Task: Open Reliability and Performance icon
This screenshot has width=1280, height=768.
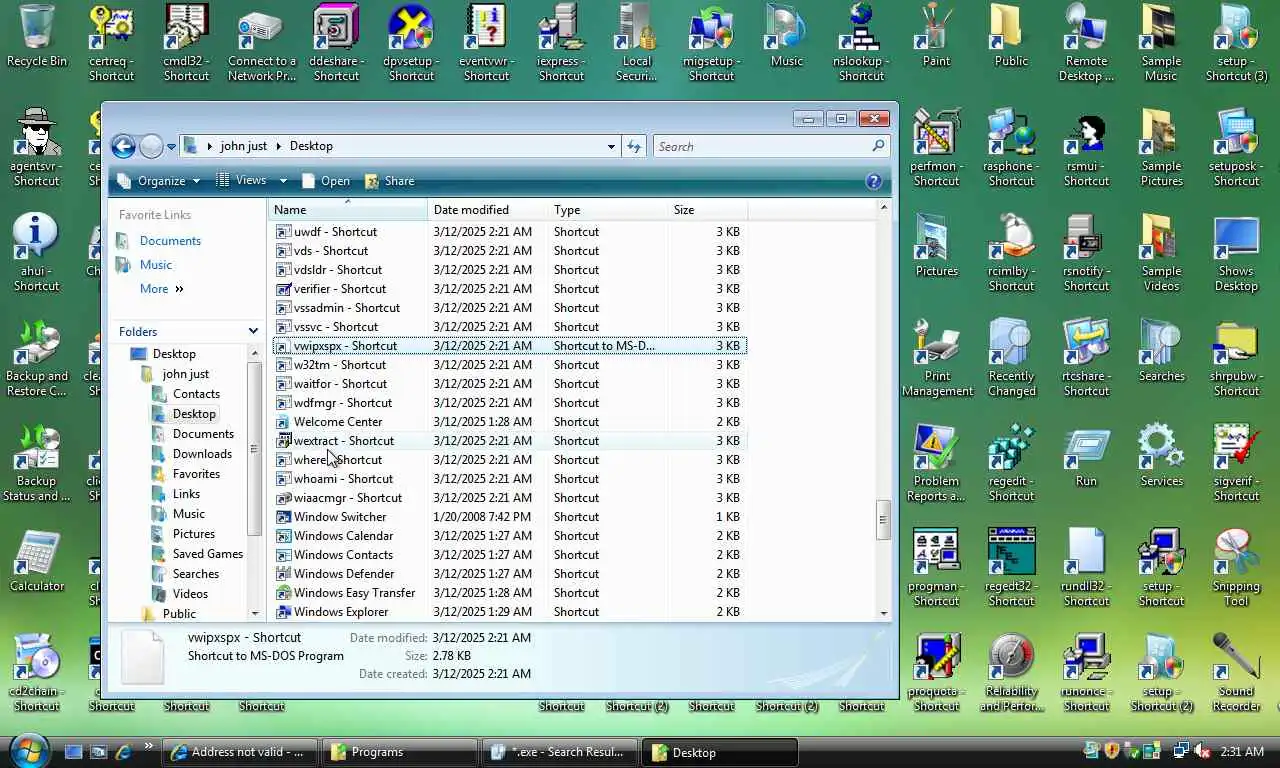Action: (1011, 673)
